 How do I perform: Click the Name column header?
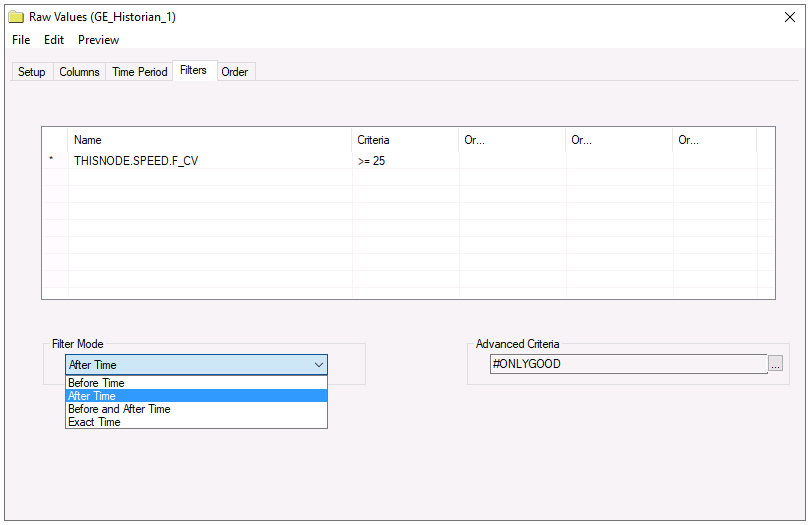tap(210, 140)
